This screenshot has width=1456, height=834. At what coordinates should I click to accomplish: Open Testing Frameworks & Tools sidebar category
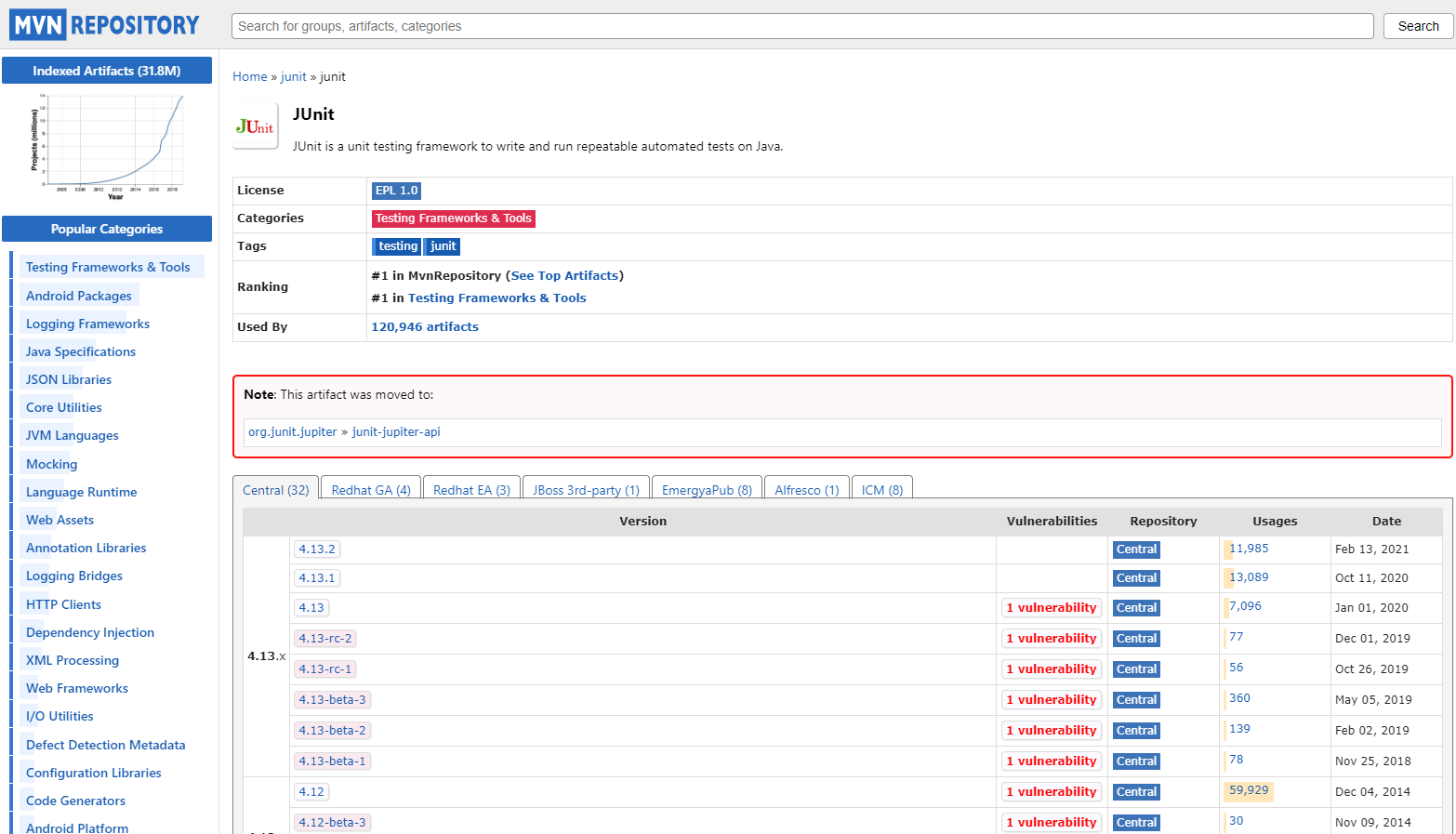[108, 268]
